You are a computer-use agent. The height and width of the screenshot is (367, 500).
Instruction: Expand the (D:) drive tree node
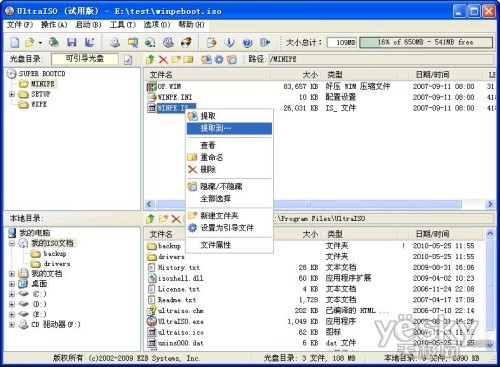(x=12, y=304)
